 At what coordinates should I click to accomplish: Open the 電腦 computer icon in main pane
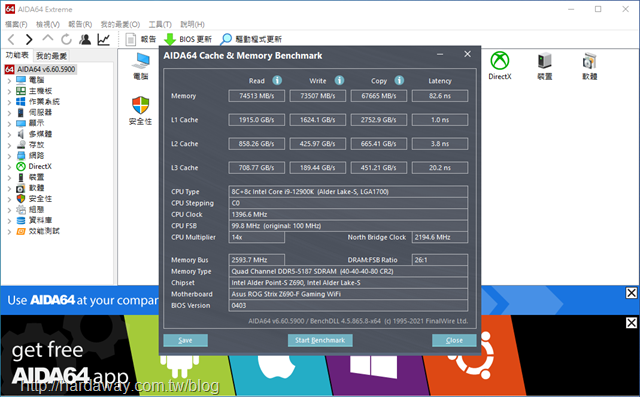pyautogui.click(x=141, y=66)
